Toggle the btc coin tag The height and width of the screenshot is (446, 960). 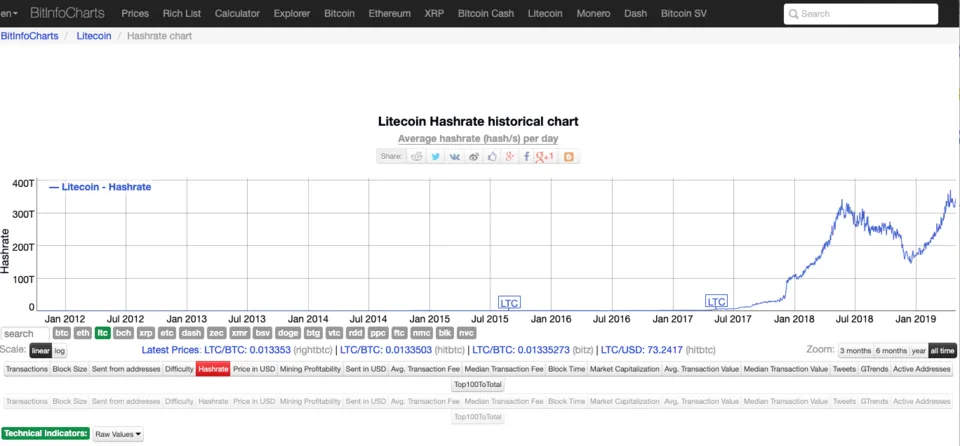pyautogui.click(x=62, y=333)
